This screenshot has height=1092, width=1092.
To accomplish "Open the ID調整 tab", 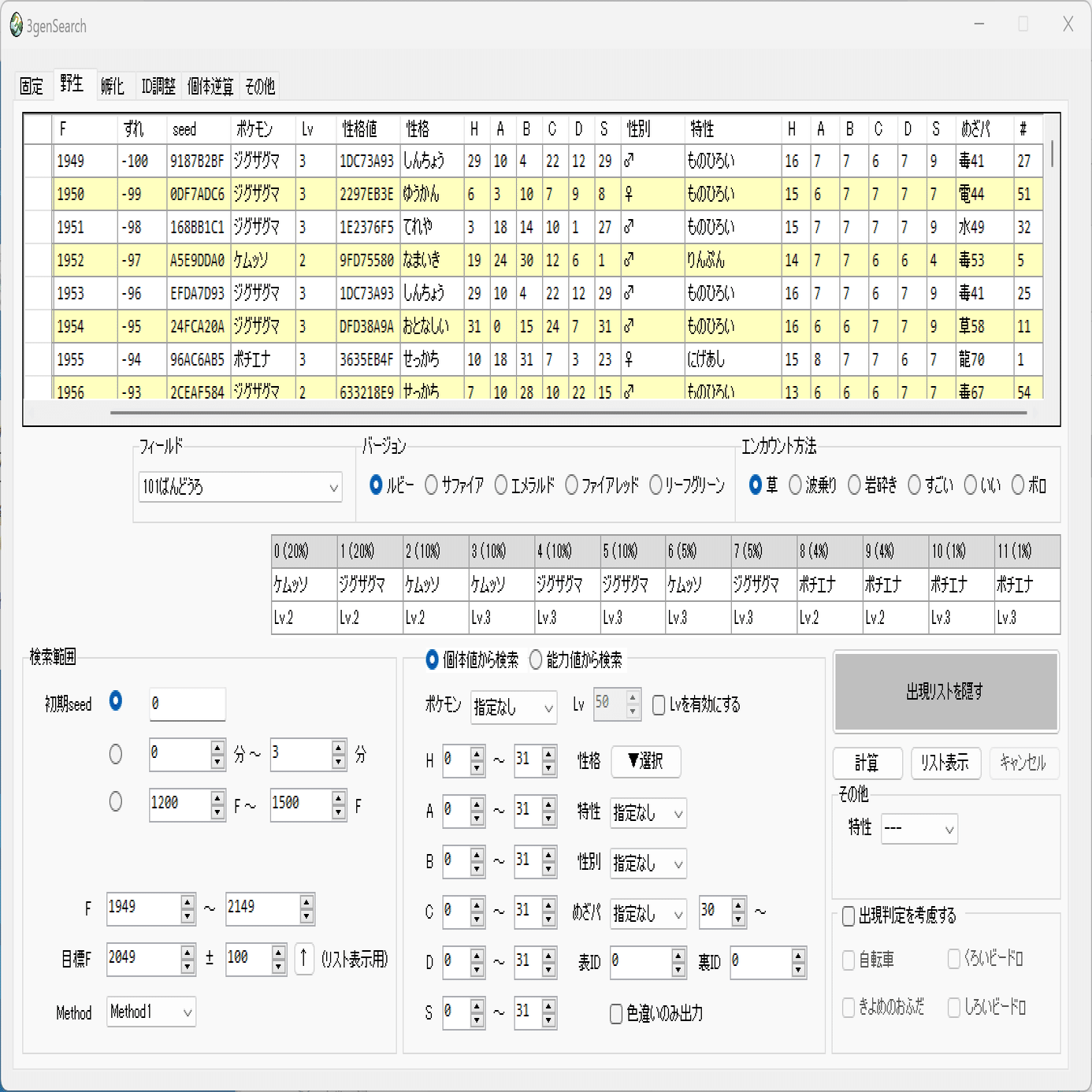I will 158,87.
